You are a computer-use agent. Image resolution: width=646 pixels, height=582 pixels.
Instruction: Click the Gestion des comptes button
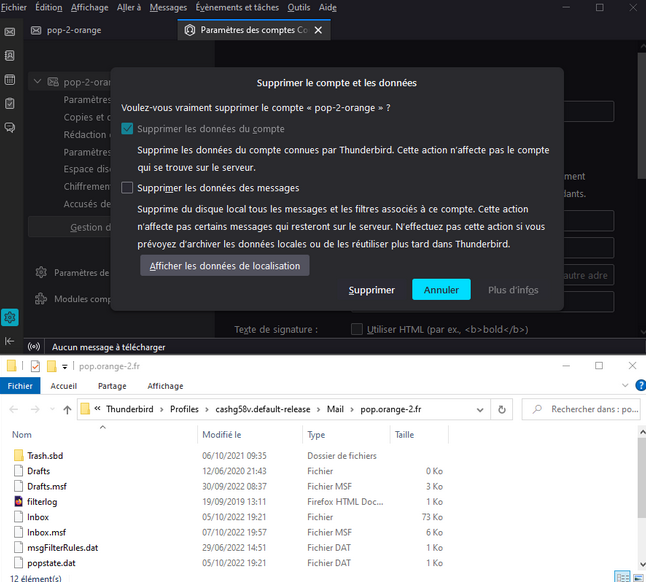[69, 227]
